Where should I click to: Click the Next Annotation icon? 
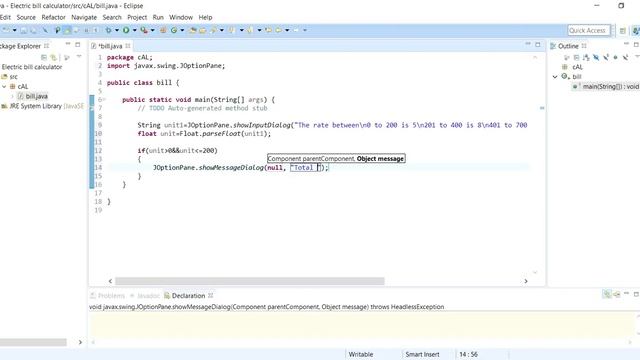(231, 30)
